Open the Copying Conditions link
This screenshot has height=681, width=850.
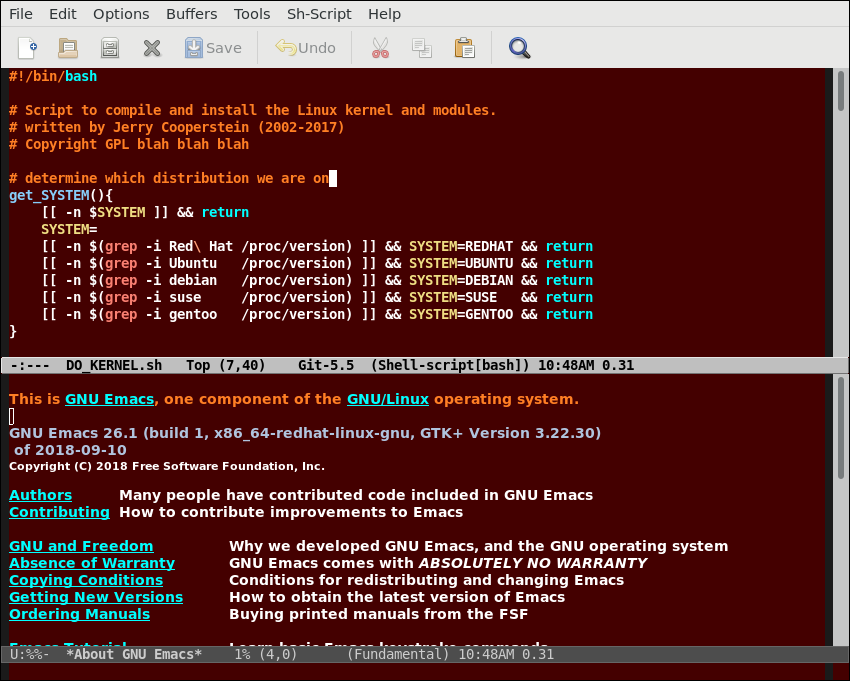[86, 580]
